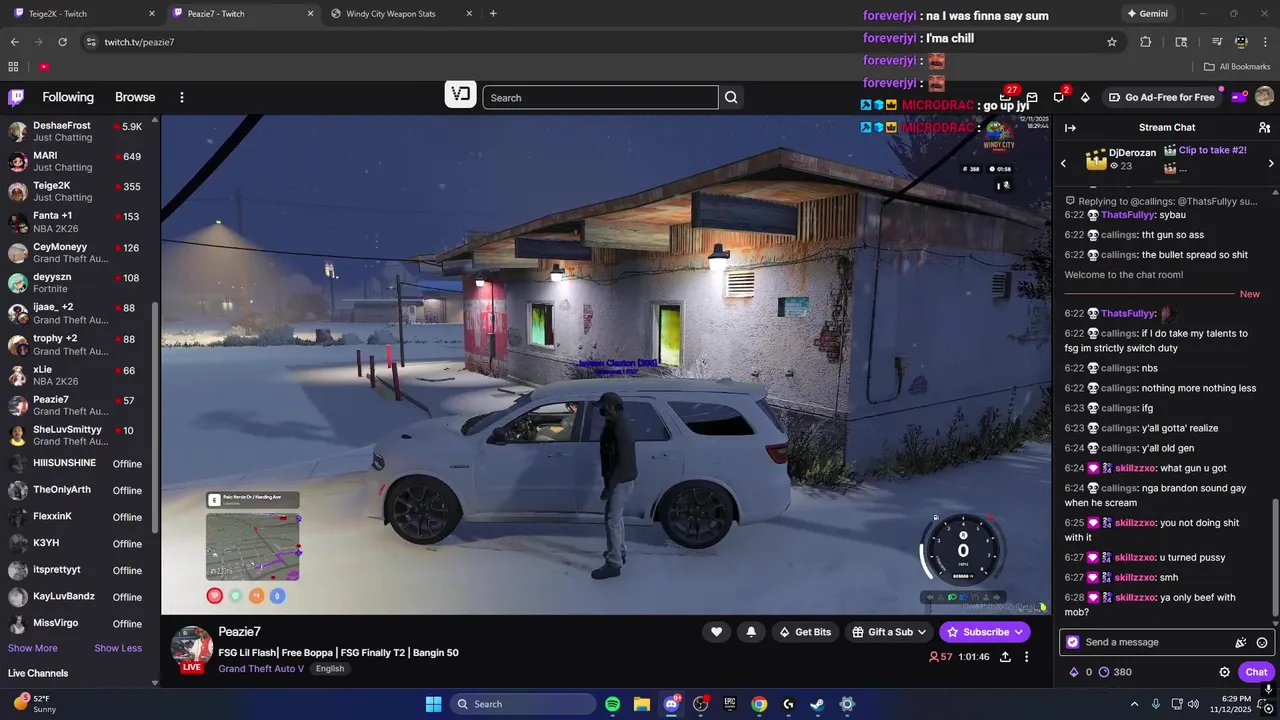Viewport: 1280px width, 720px height.
Task: Open the browser extensions puzzle icon
Action: pyautogui.click(x=1146, y=42)
